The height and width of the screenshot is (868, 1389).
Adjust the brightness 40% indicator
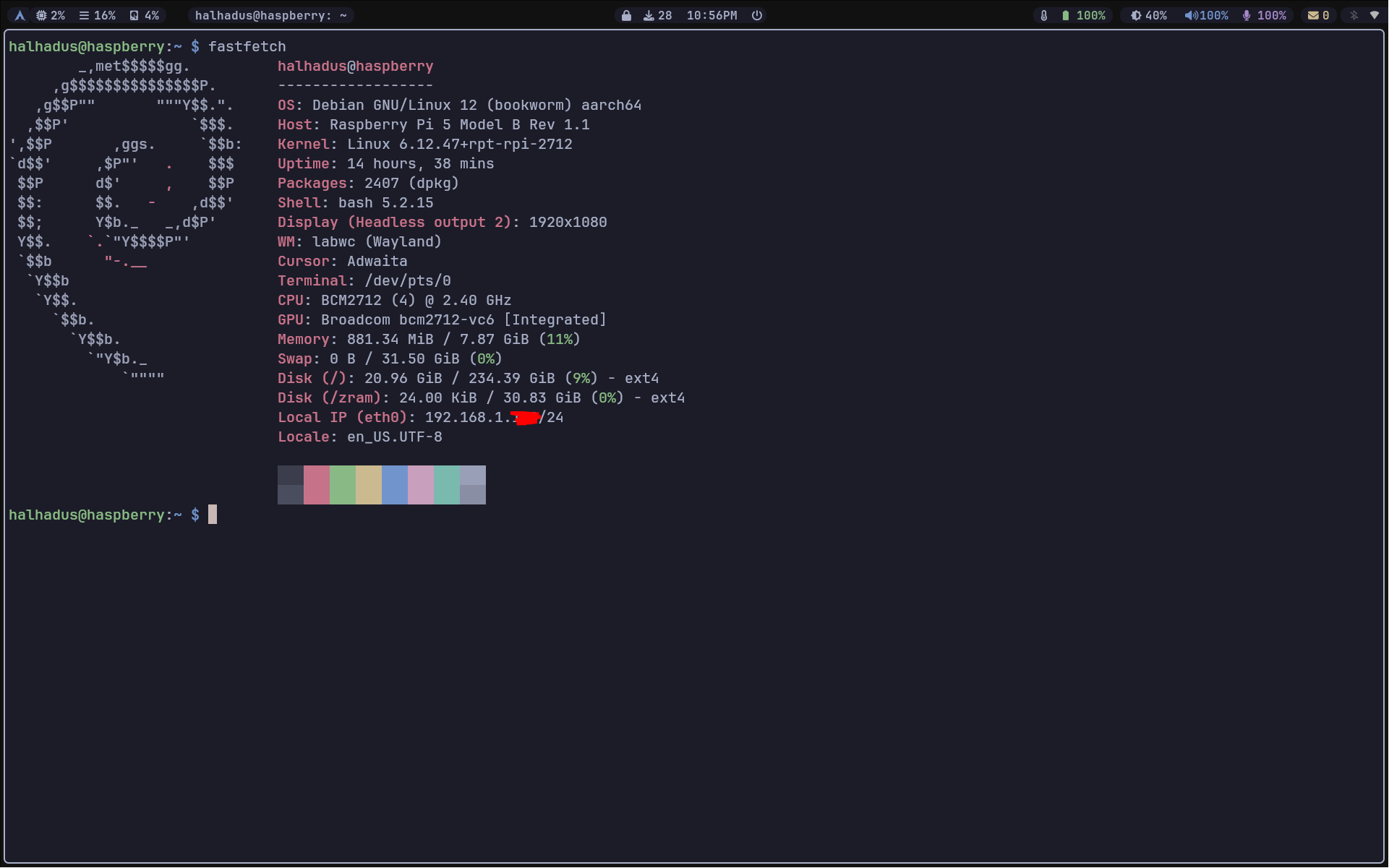point(1149,15)
